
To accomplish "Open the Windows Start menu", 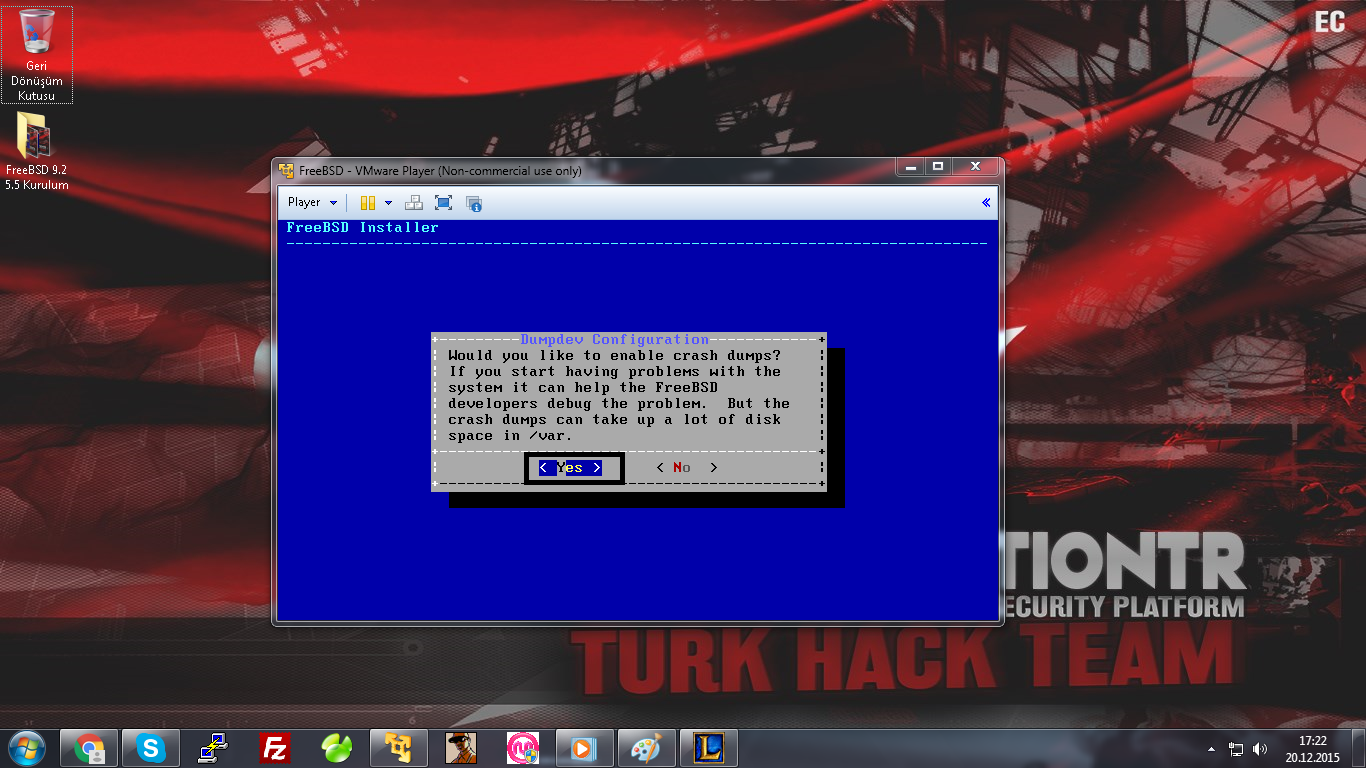I will [x=27, y=747].
